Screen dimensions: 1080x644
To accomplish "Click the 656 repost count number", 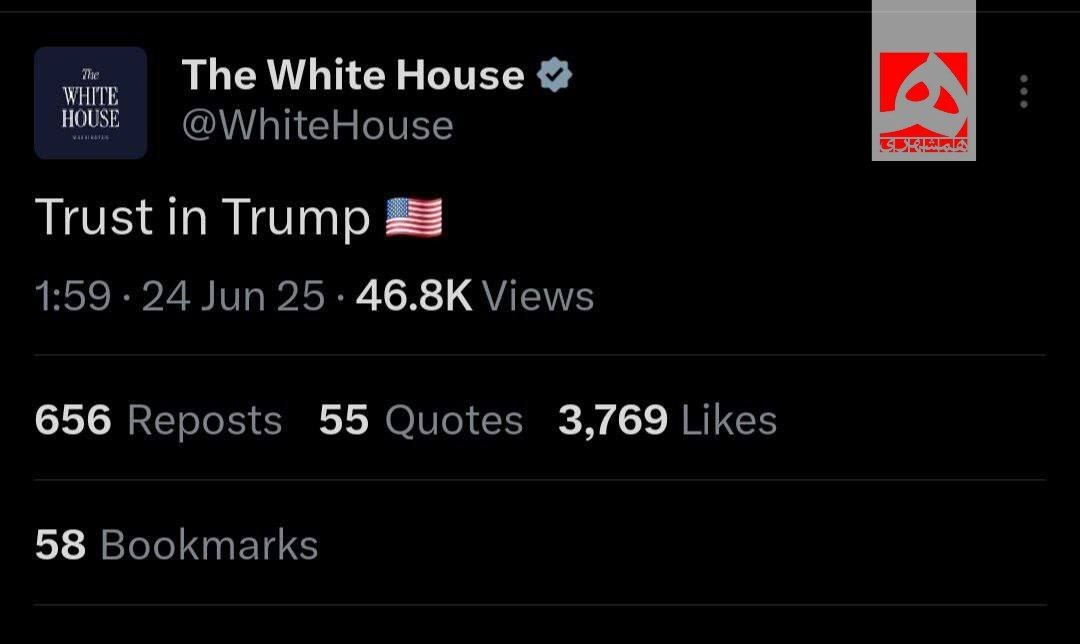I will pyautogui.click(x=73, y=420).
